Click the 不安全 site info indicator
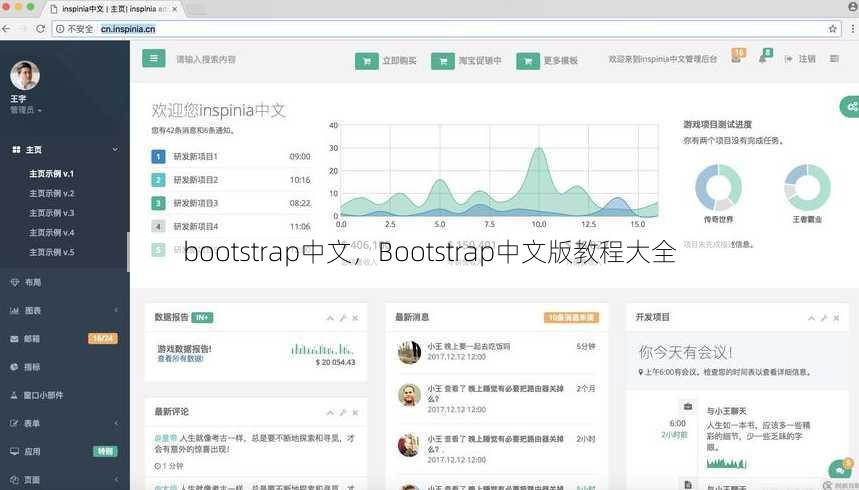 click(x=75, y=29)
